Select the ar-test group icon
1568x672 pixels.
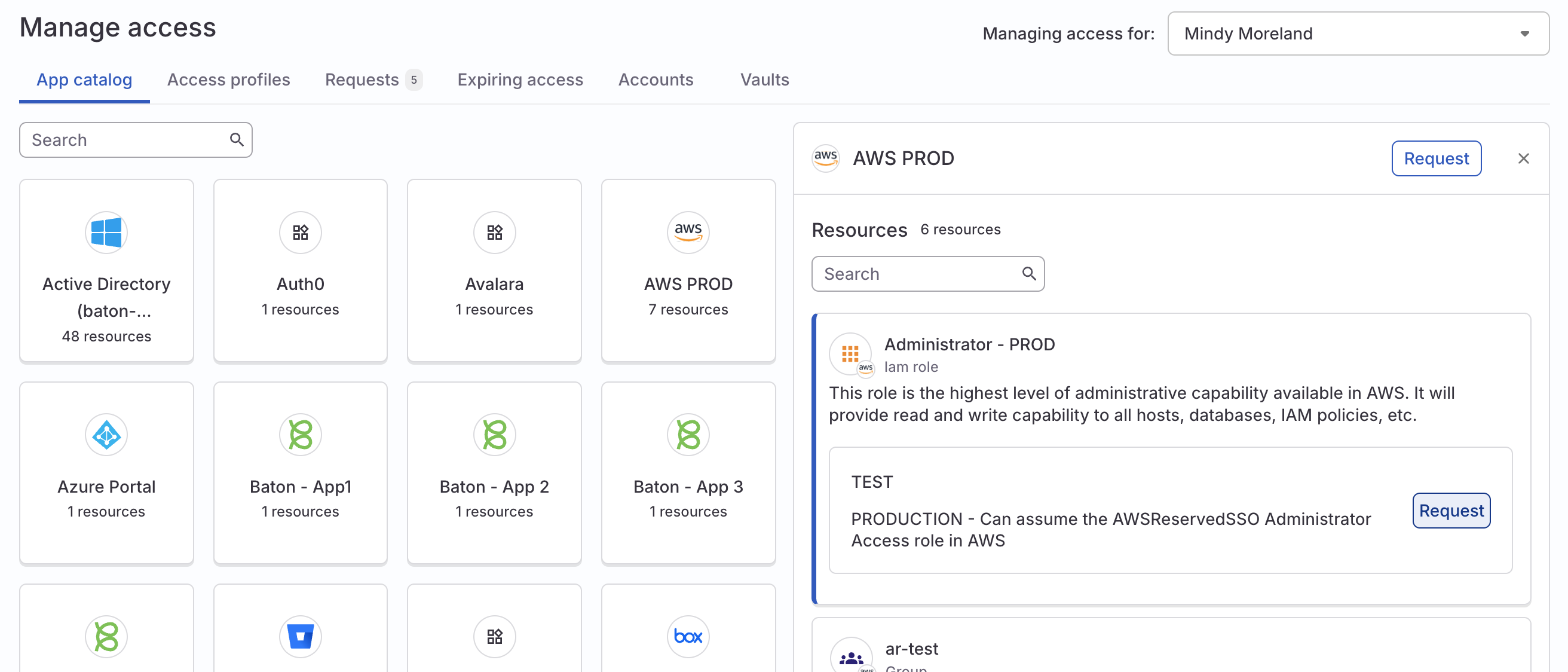coord(850,656)
